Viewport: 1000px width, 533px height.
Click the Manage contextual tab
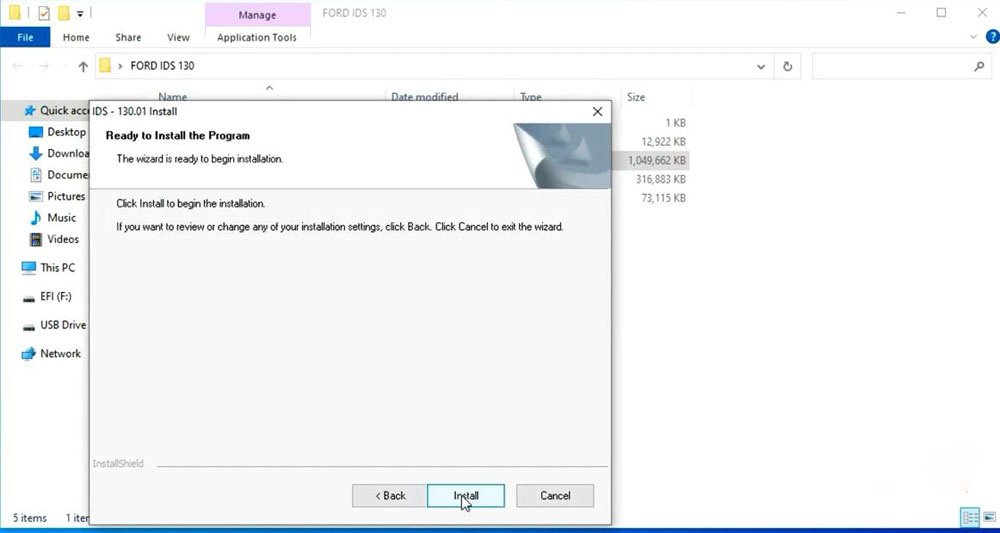[x=257, y=14]
